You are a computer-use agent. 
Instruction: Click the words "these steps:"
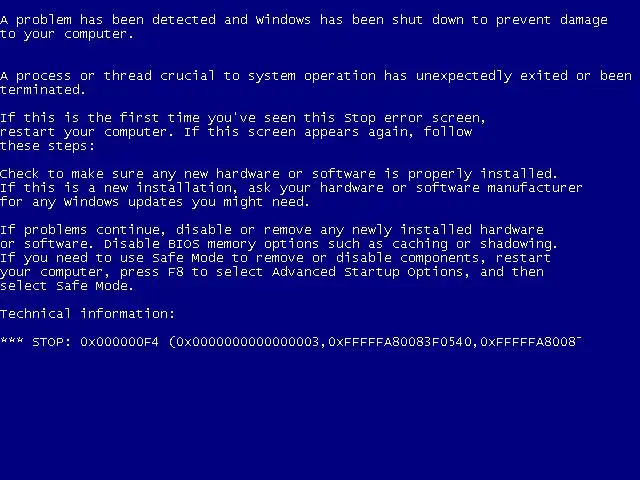pos(47,146)
